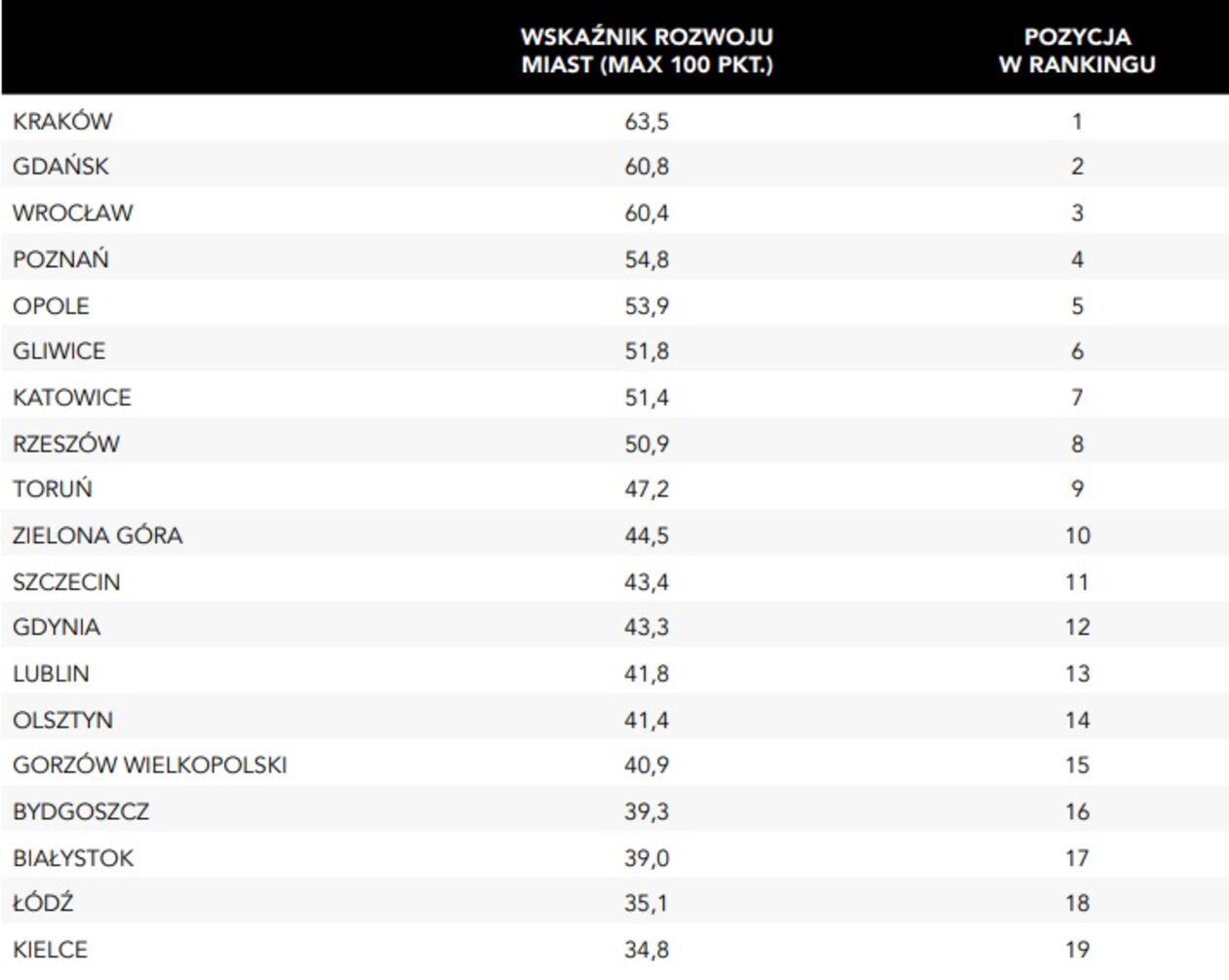The width and height of the screenshot is (1229, 980).
Task: Click the LUBLIN city name
Action: pos(51,674)
